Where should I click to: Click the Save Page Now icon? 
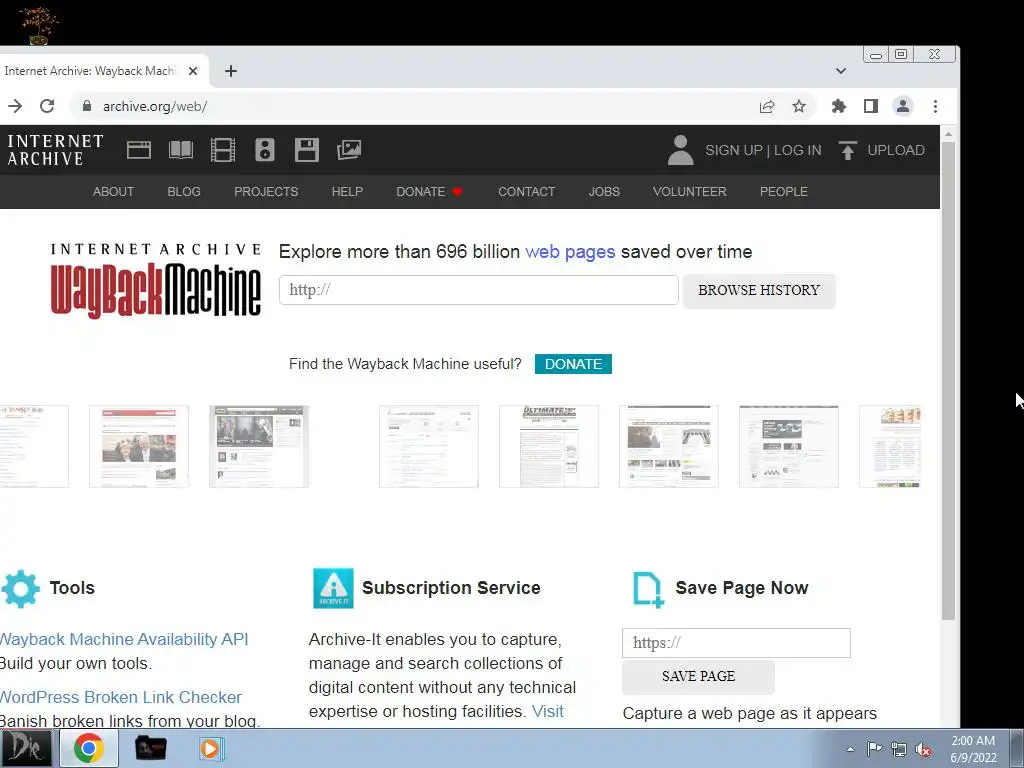click(648, 589)
